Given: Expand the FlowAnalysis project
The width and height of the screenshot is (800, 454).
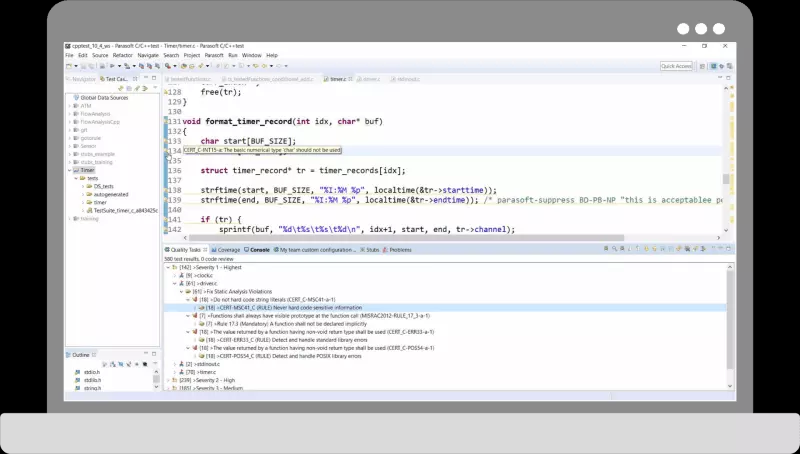Looking at the screenshot, I should click(70, 114).
